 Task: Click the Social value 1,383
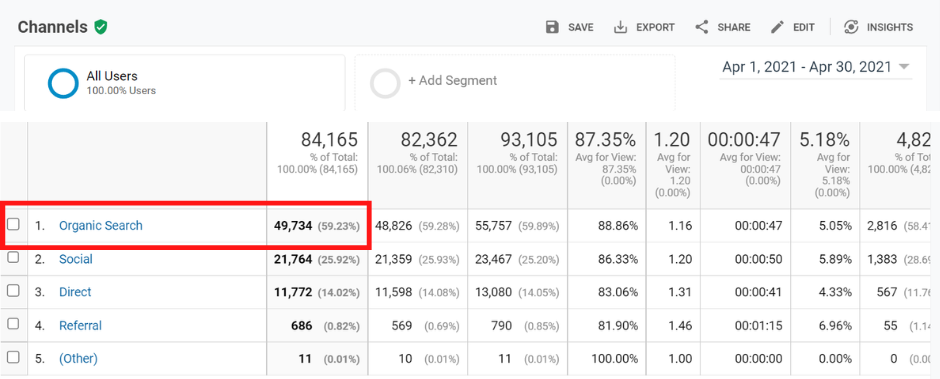[882, 259]
